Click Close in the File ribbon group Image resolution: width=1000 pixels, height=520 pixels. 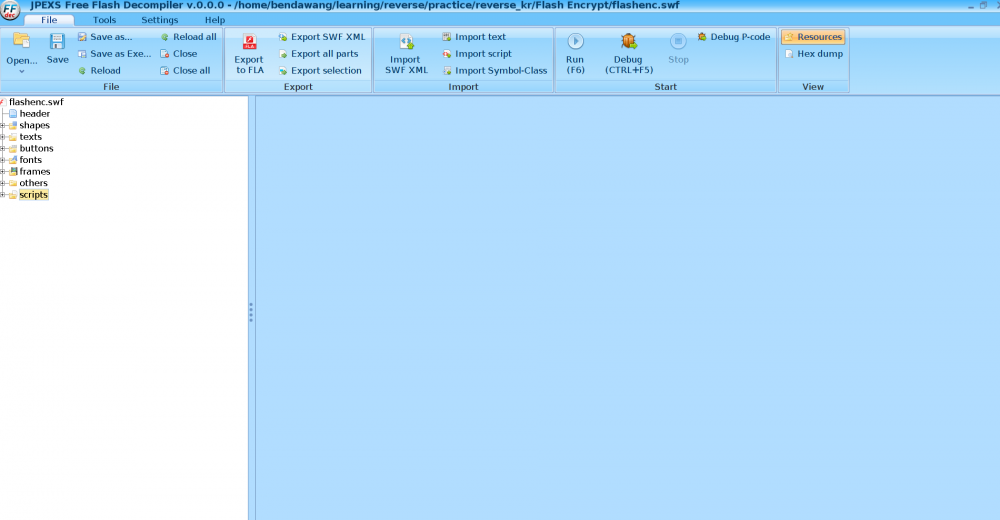tap(179, 54)
